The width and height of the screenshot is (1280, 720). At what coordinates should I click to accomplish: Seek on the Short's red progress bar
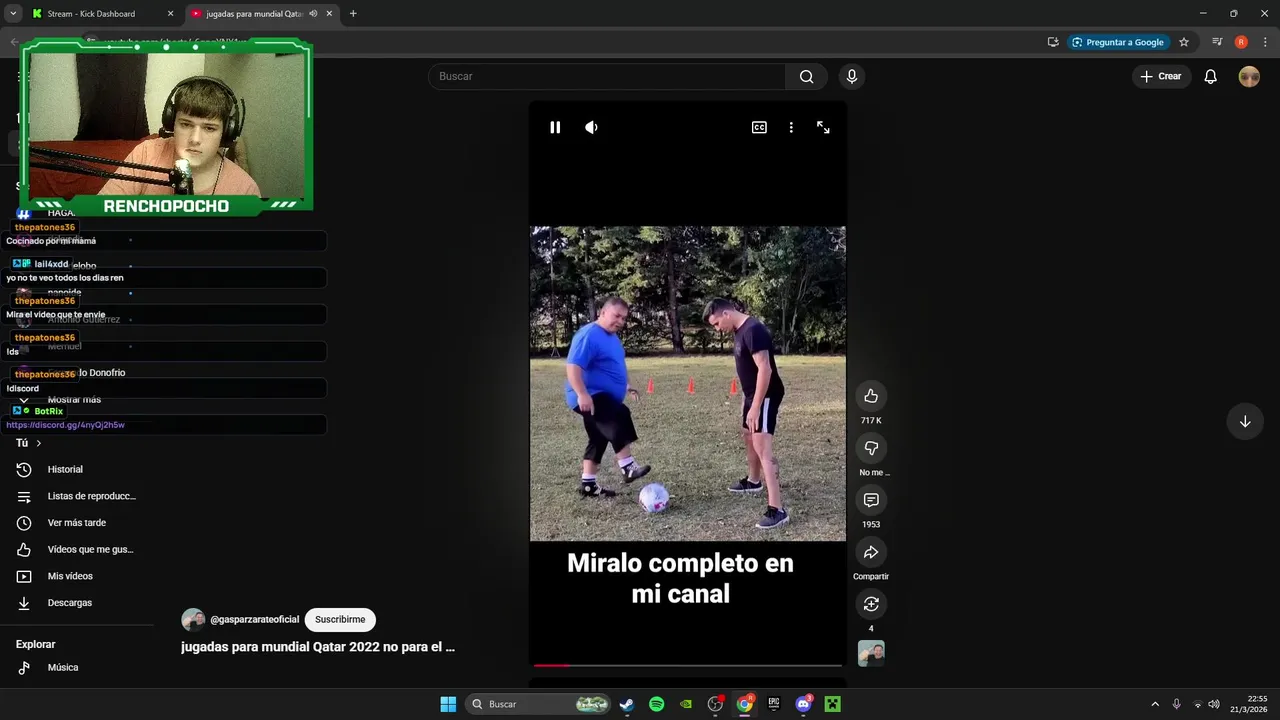coord(688,665)
